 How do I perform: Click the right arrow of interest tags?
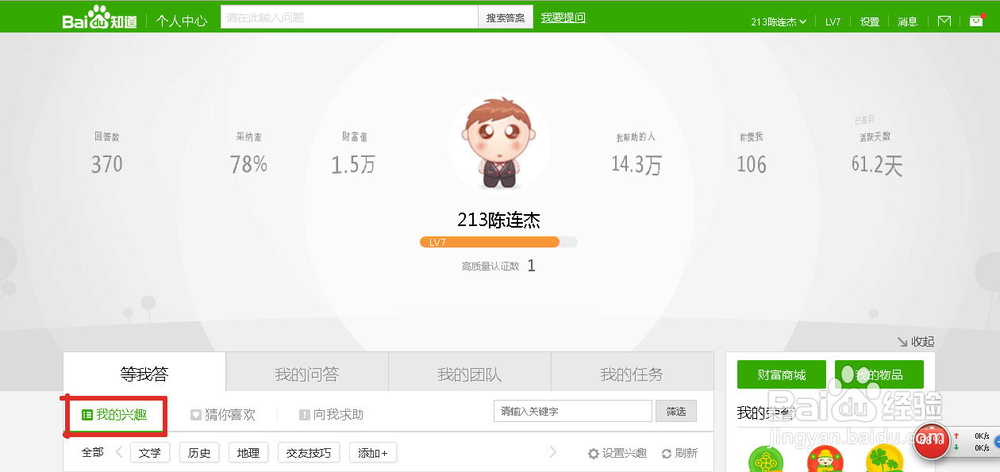click(552, 452)
